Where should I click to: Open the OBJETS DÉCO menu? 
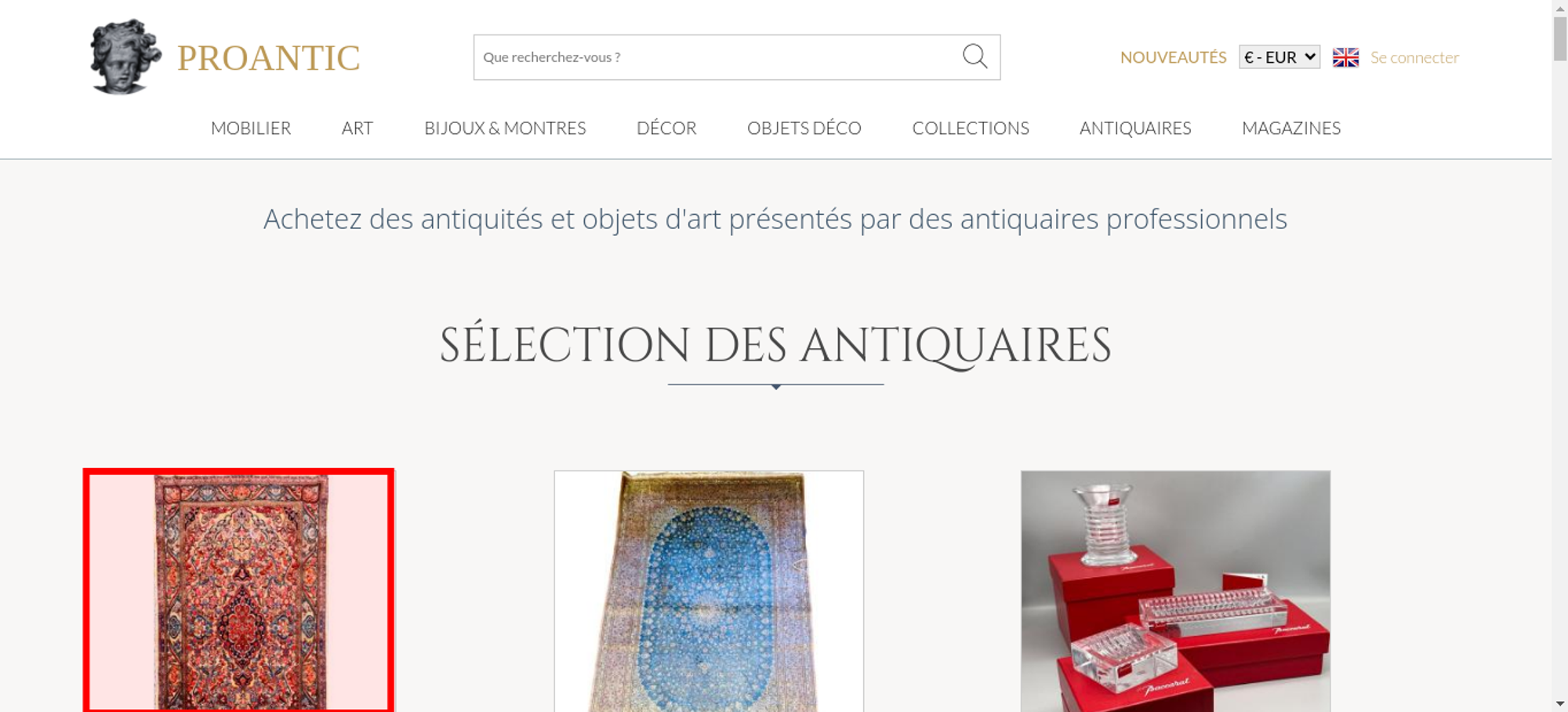coord(804,128)
